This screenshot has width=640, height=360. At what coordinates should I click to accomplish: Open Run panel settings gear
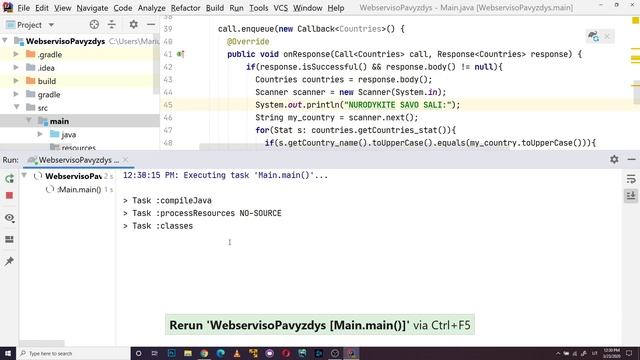[614, 160]
